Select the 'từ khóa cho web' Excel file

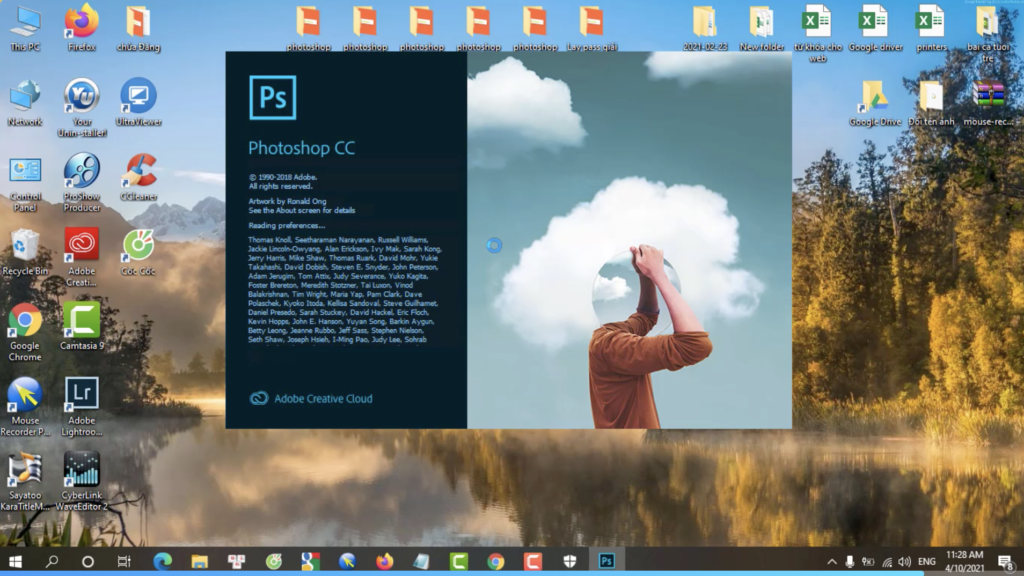[818, 34]
